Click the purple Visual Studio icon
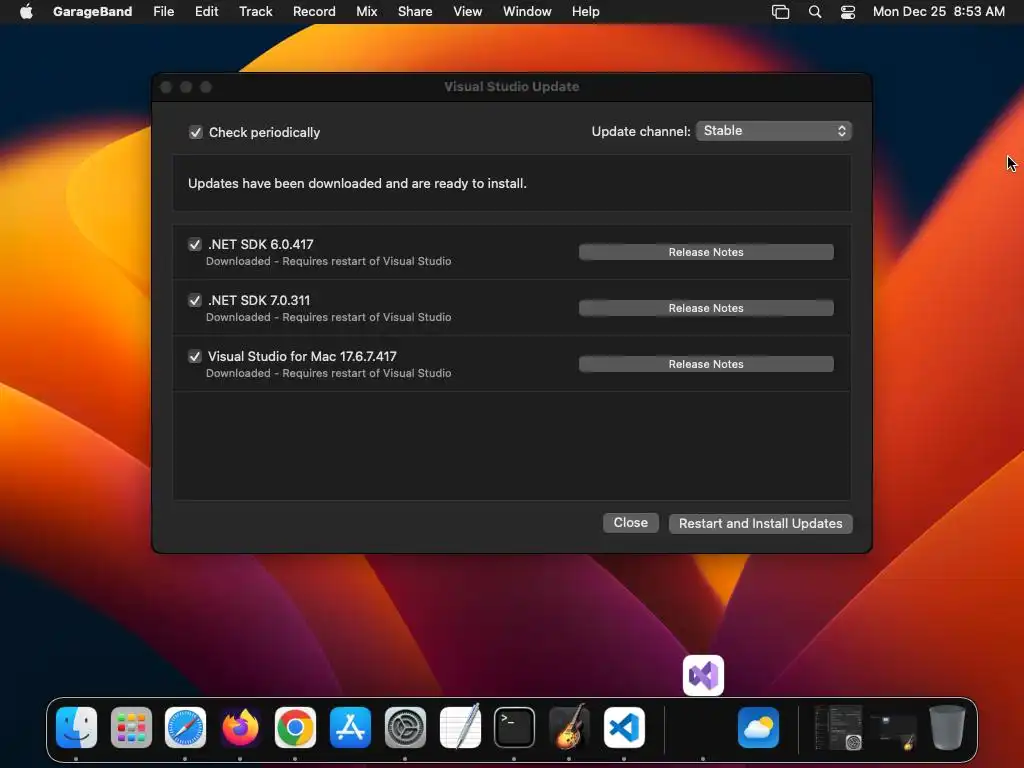This screenshot has width=1024, height=768. 703,675
